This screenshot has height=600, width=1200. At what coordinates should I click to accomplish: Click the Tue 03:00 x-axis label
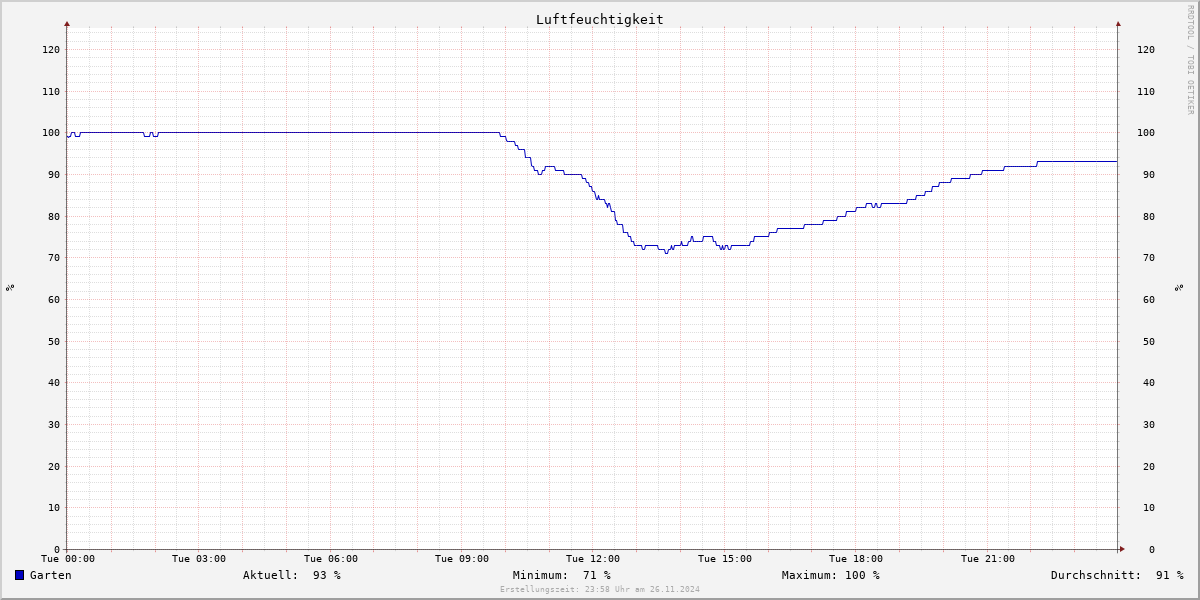pos(199,559)
